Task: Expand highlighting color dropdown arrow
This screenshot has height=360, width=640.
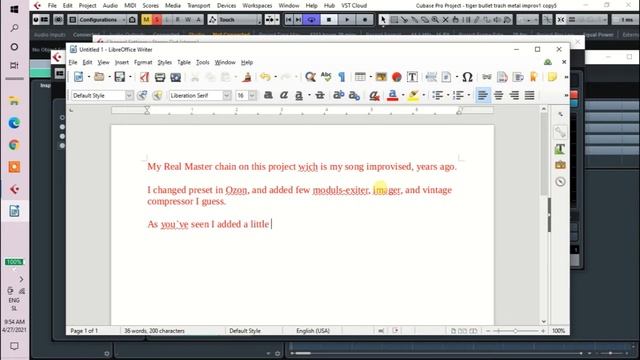Action: 424,96
